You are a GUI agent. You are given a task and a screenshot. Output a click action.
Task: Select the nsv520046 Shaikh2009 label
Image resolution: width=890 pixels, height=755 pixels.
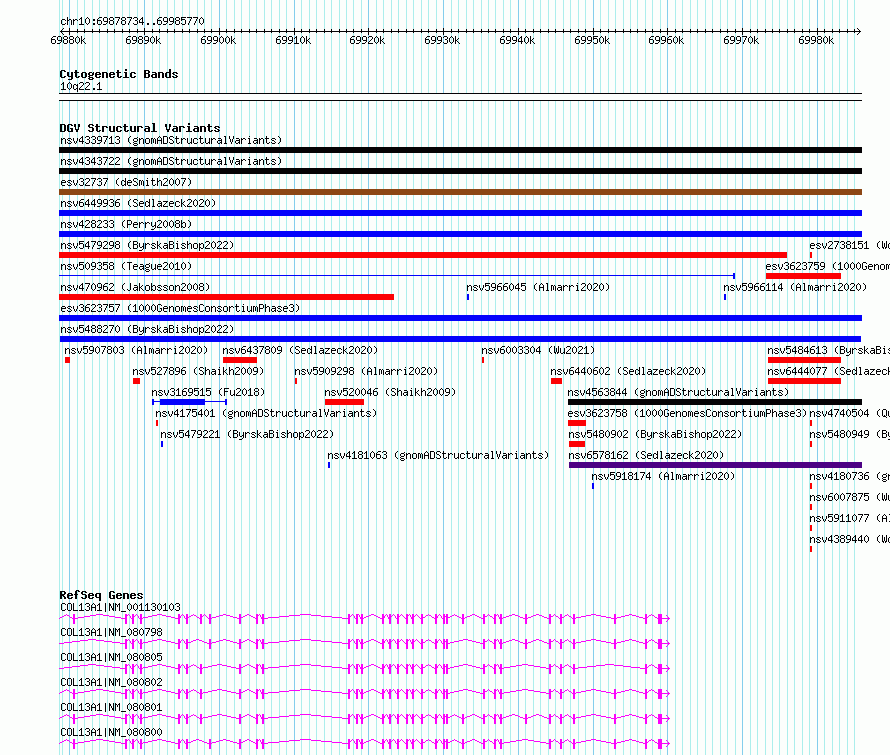pyautogui.click(x=390, y=392)
